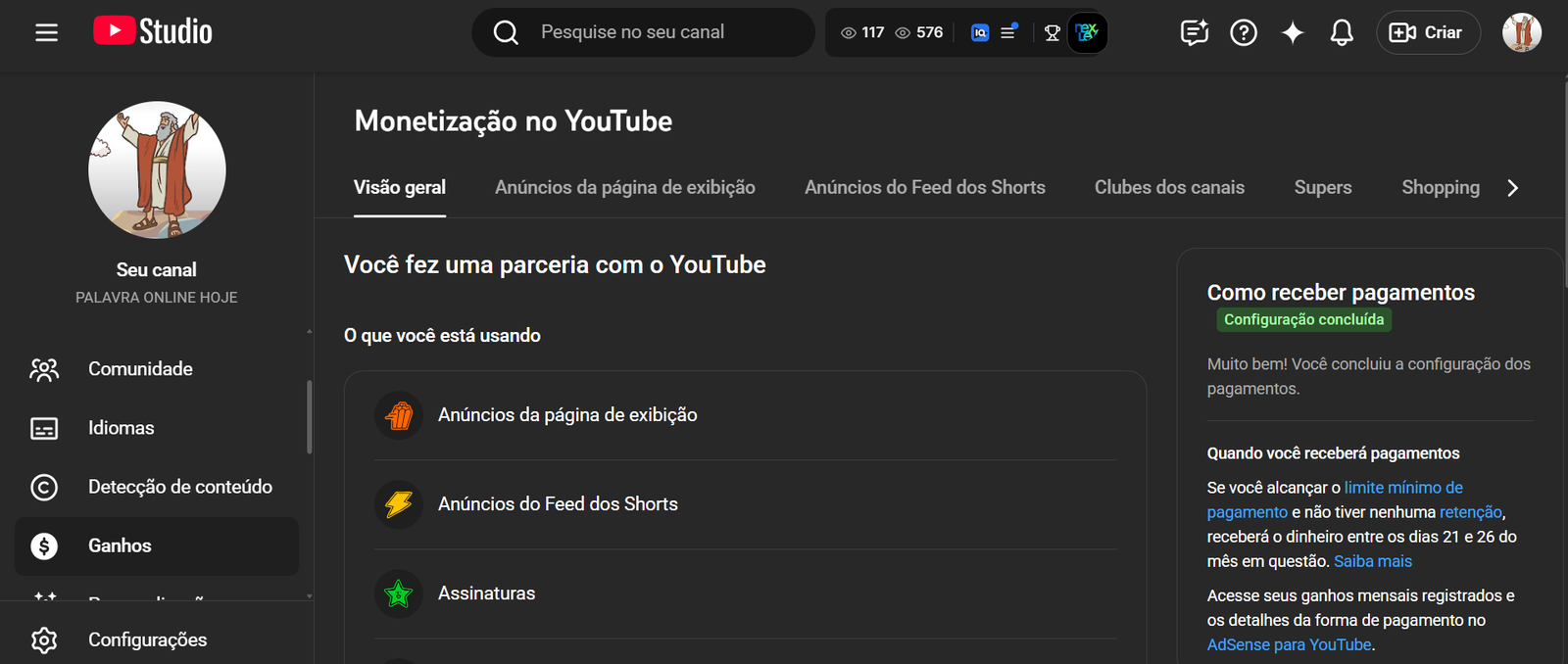Click the large channel profile picture
1568x664 pixels.
point(157,170)
